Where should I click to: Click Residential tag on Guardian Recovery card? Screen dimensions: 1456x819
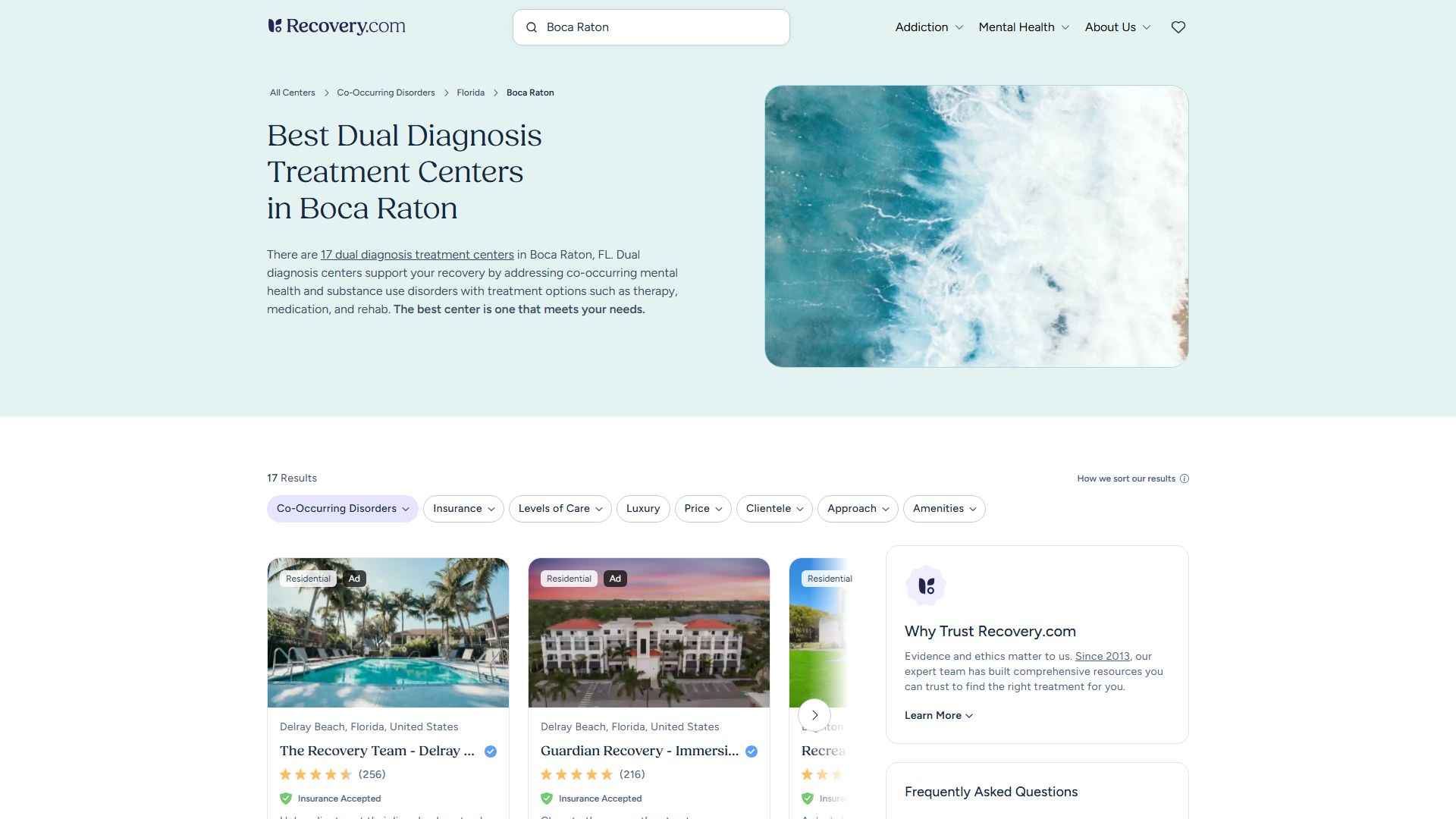[x=569, y=579]
